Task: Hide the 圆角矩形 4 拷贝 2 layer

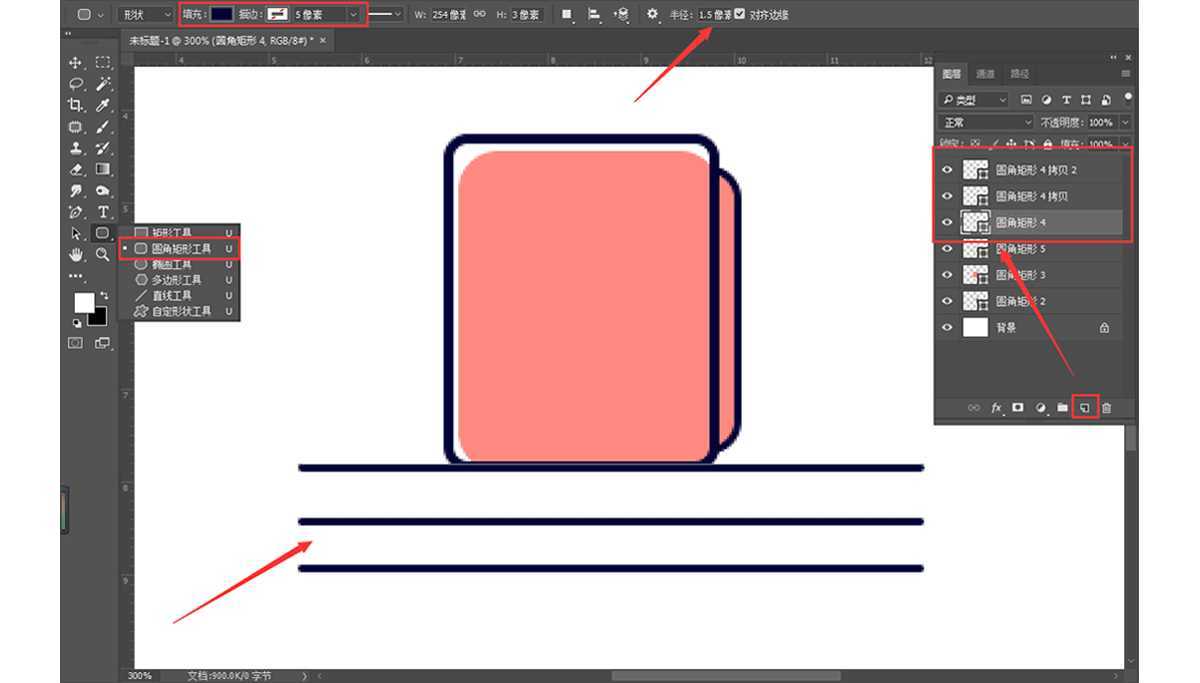Action: tap(947, 170)
